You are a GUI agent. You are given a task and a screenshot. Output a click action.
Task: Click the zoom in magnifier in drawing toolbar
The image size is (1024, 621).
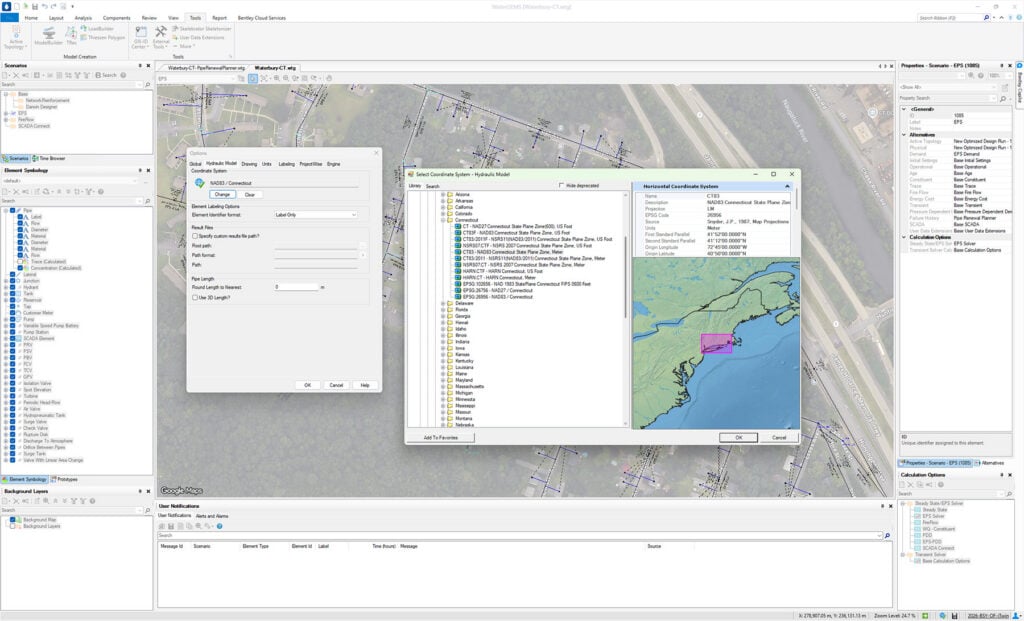tap(276, 78)
